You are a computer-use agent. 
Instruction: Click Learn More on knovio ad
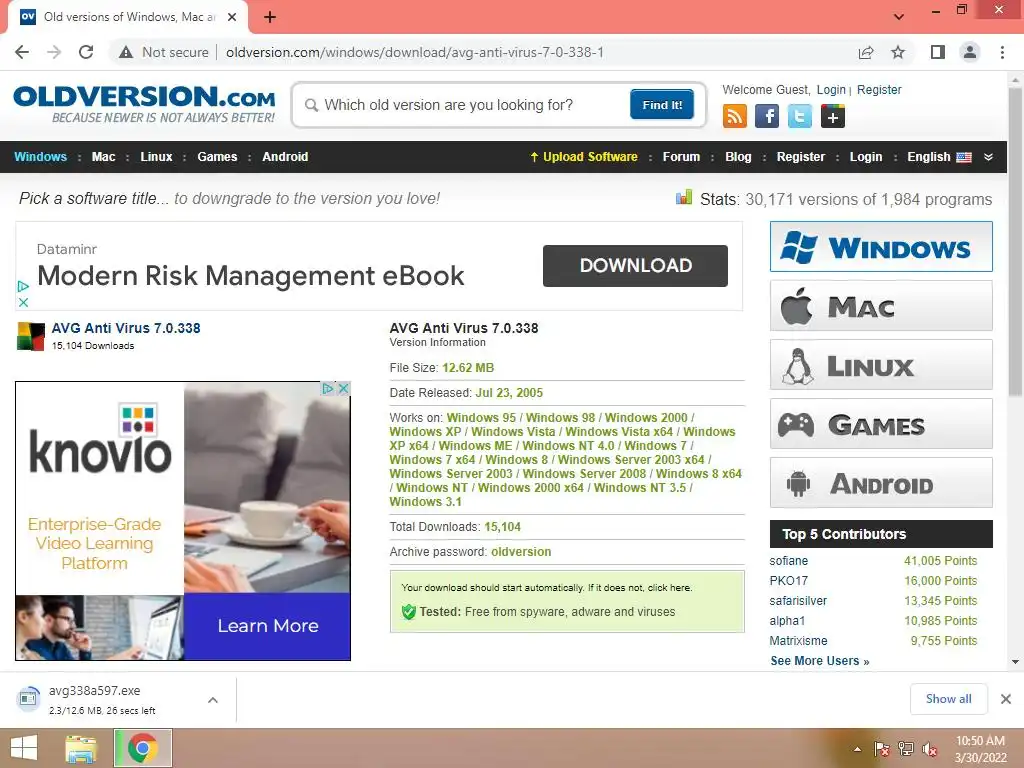(268, 626)
